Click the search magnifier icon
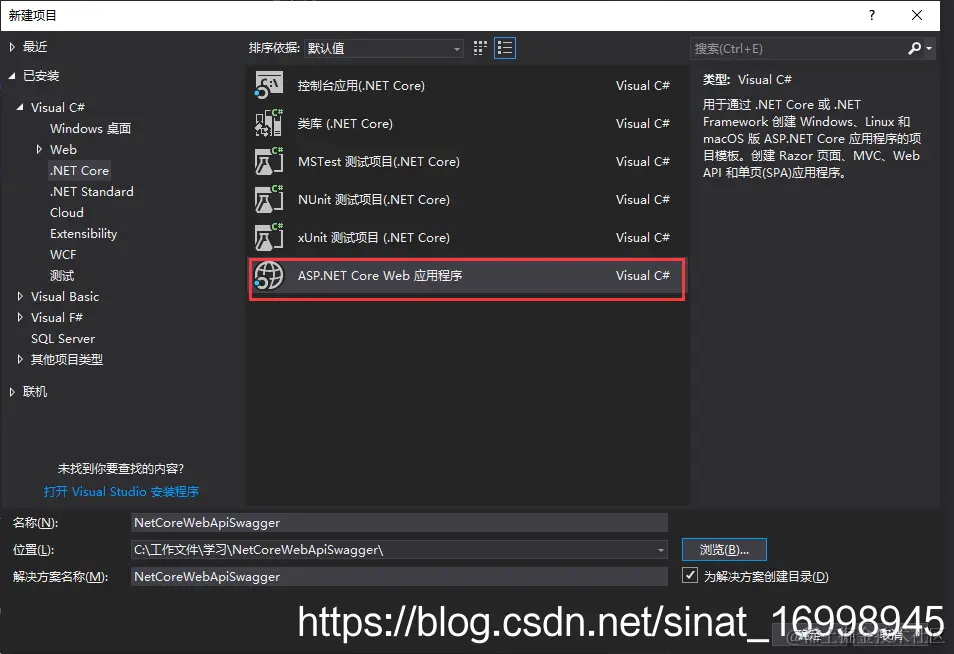This screenshot has width=954, height=654. click(x=914, y=48)
